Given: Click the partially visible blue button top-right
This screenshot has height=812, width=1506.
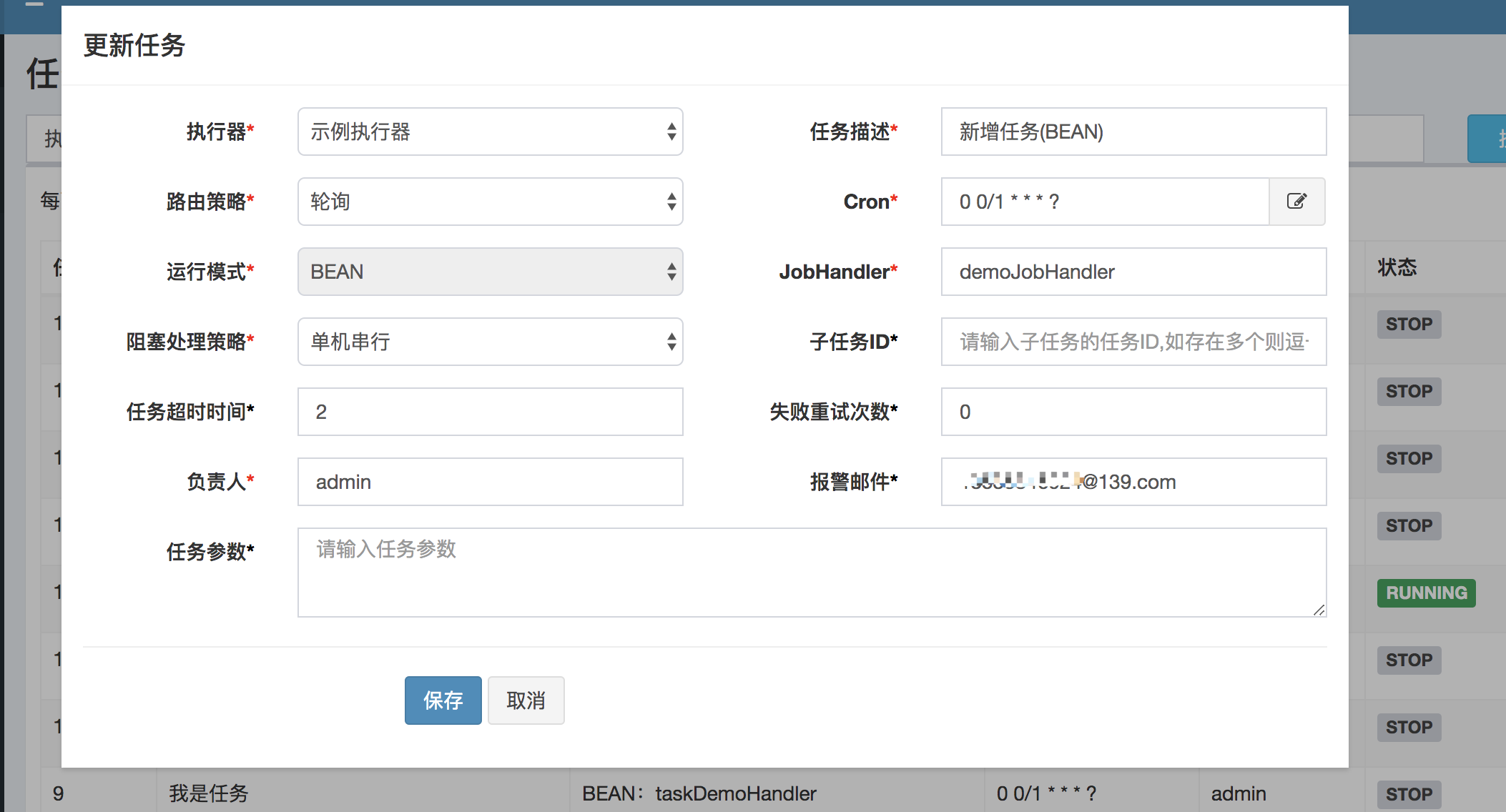Looking at the screenshot, I should tap(1491, 138).
